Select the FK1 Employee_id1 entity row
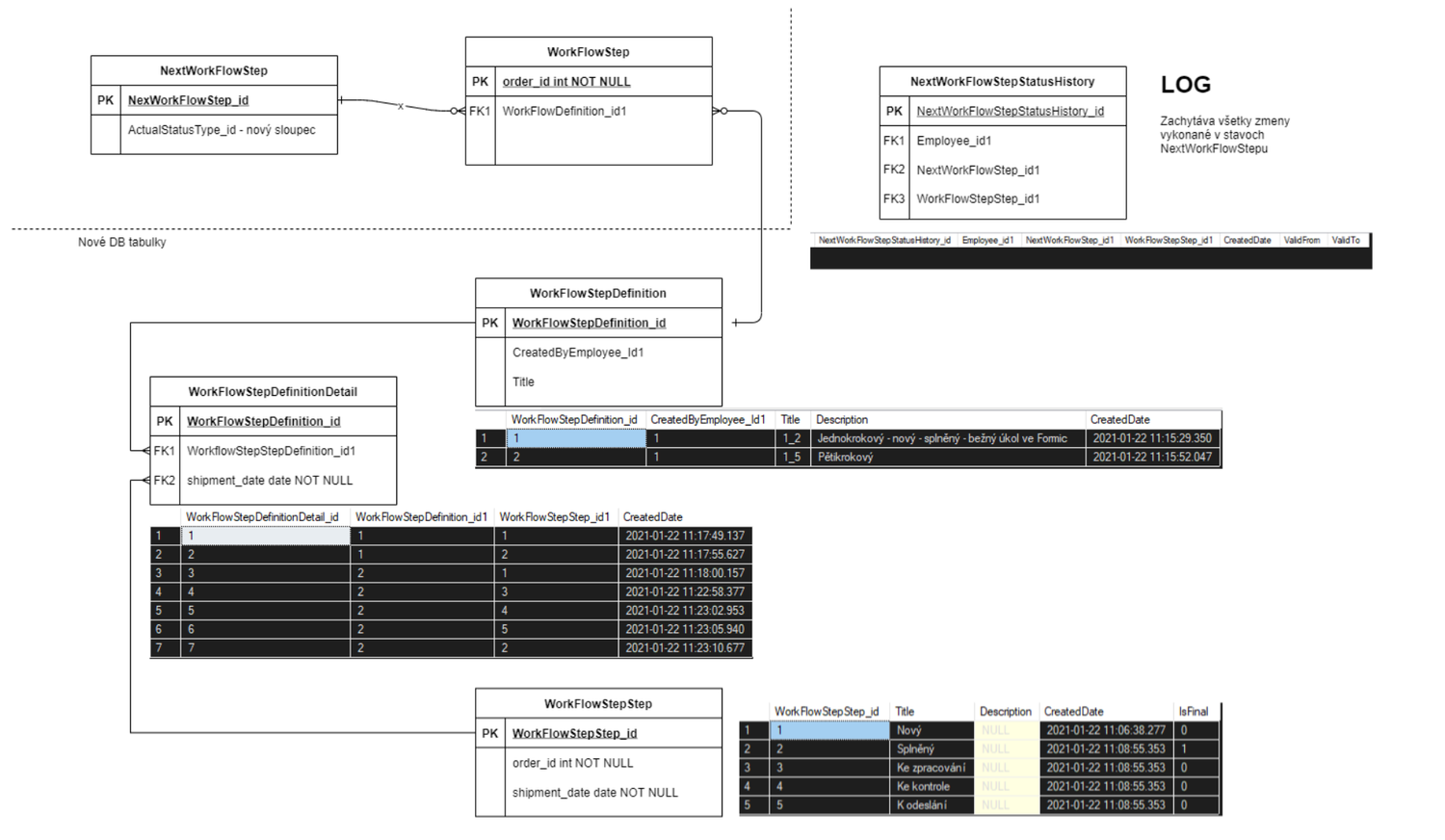Screen dimensions: 1445x840 coord(1003,141)
